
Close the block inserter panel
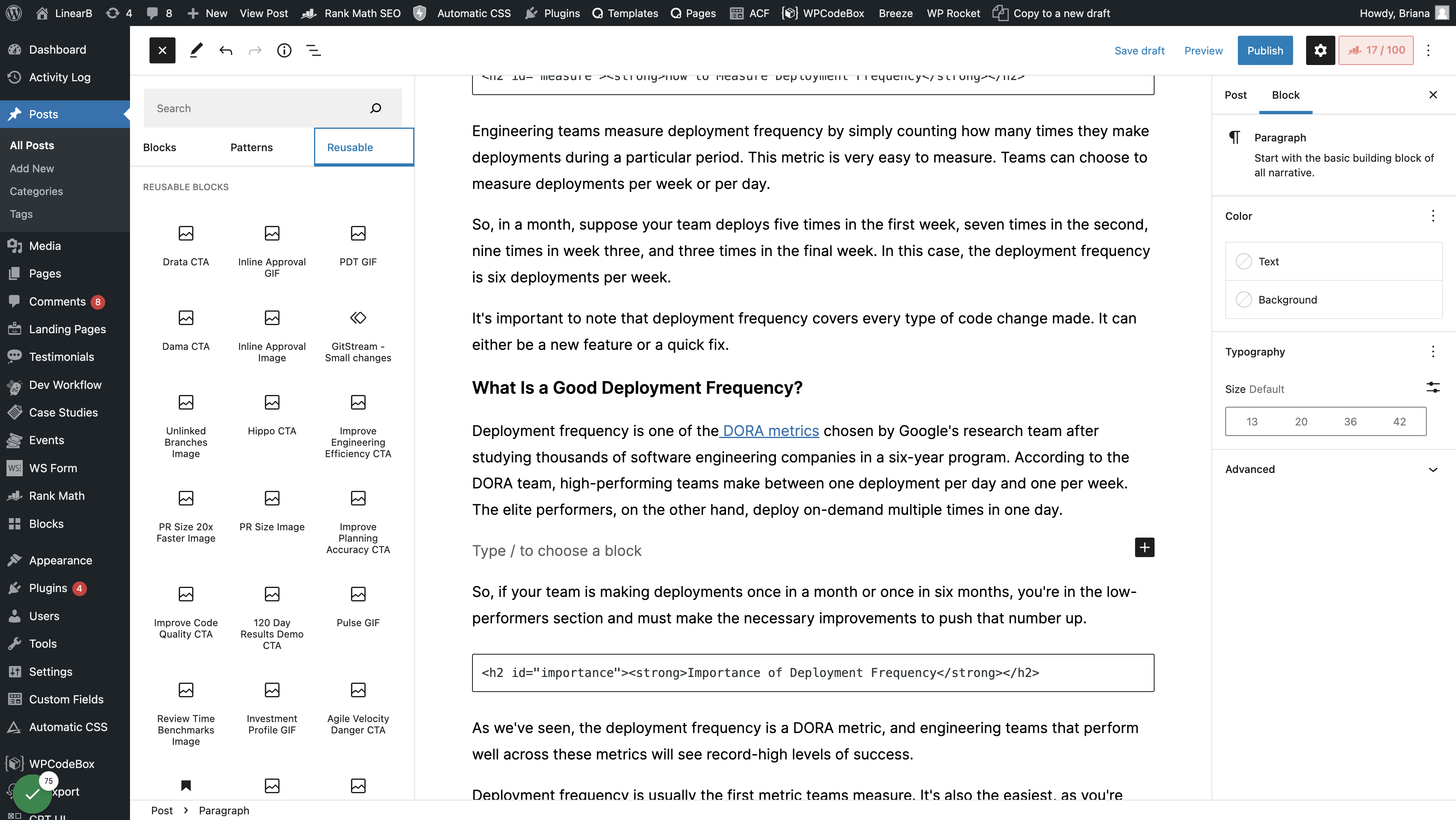point(162,50)
